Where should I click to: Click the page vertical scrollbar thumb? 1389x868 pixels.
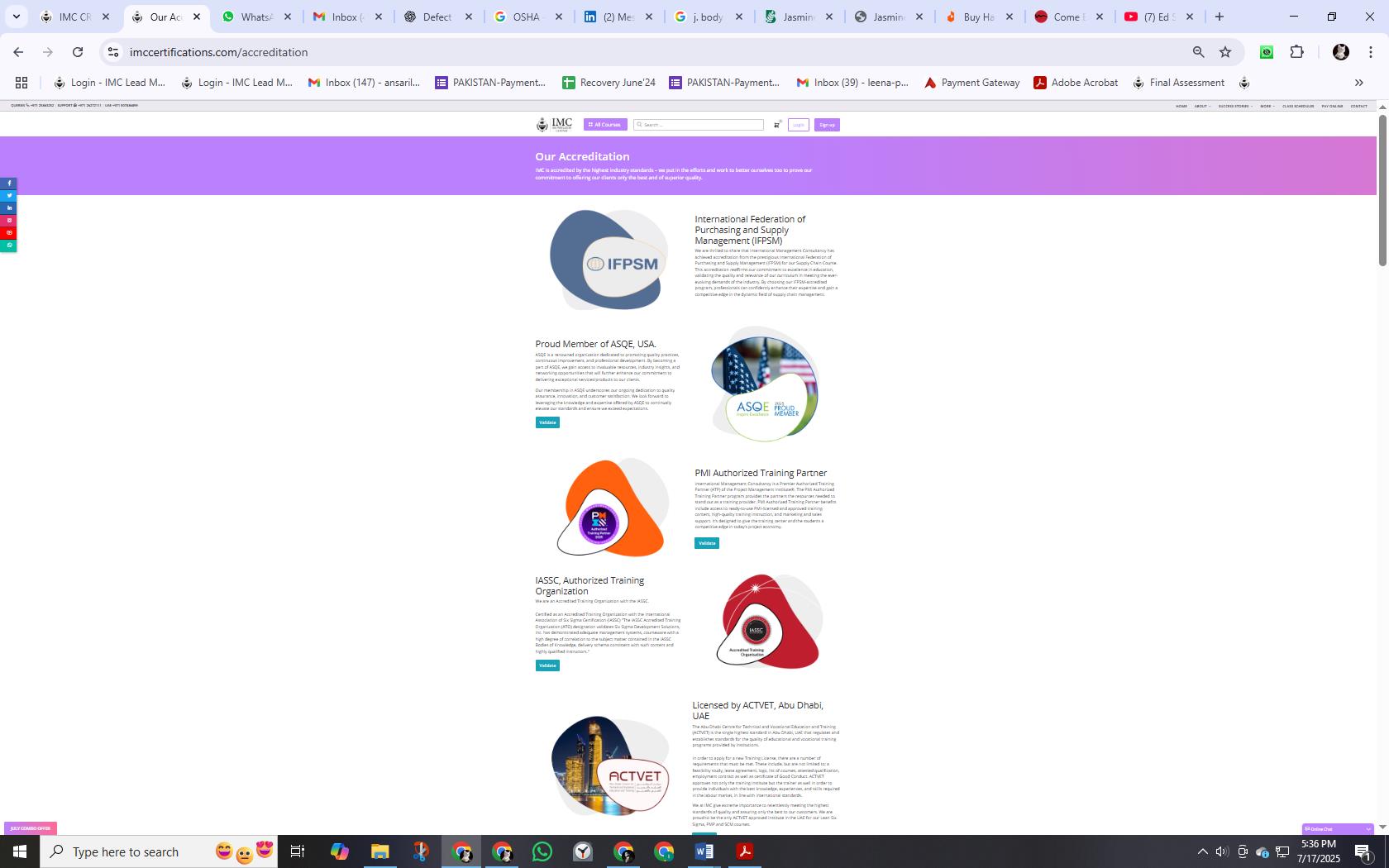1382,190
